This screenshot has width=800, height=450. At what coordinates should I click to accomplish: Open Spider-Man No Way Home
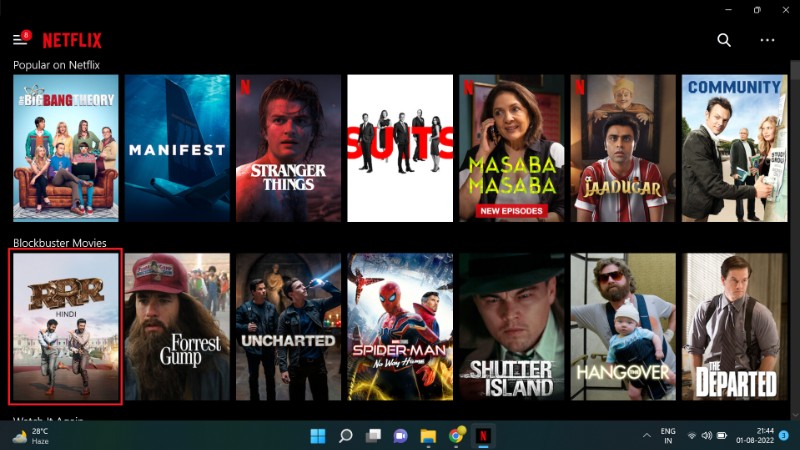tap(400, 328)
